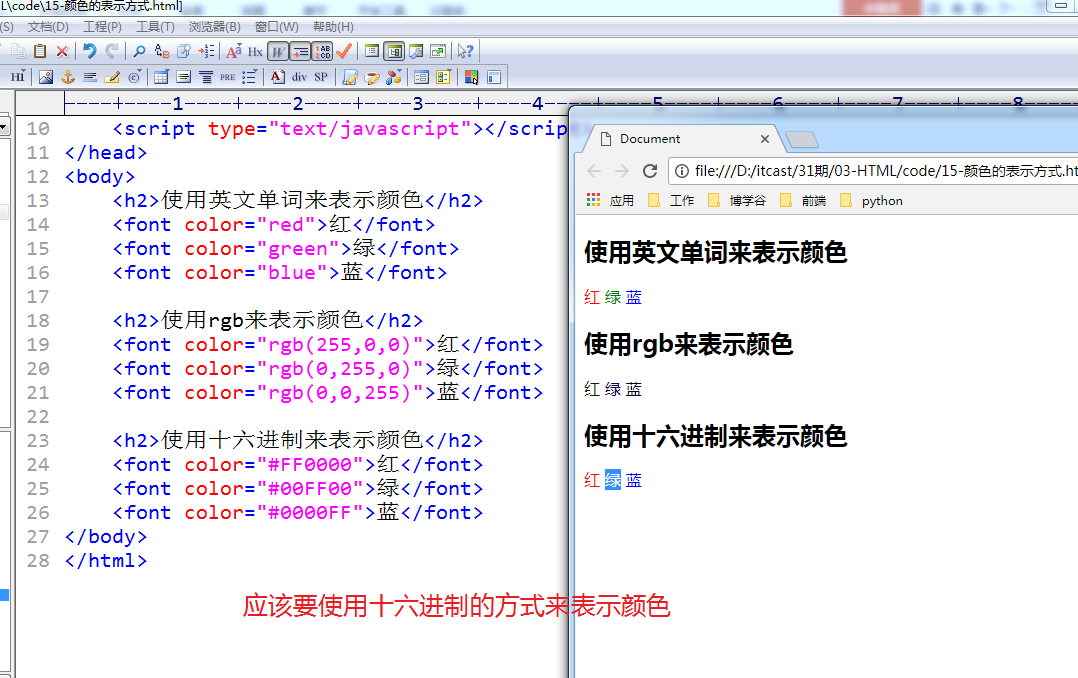The image size is (1078, 678).
Task: Open the list tag dropdown
Action: pyautogui.click(x=250, y=77)
